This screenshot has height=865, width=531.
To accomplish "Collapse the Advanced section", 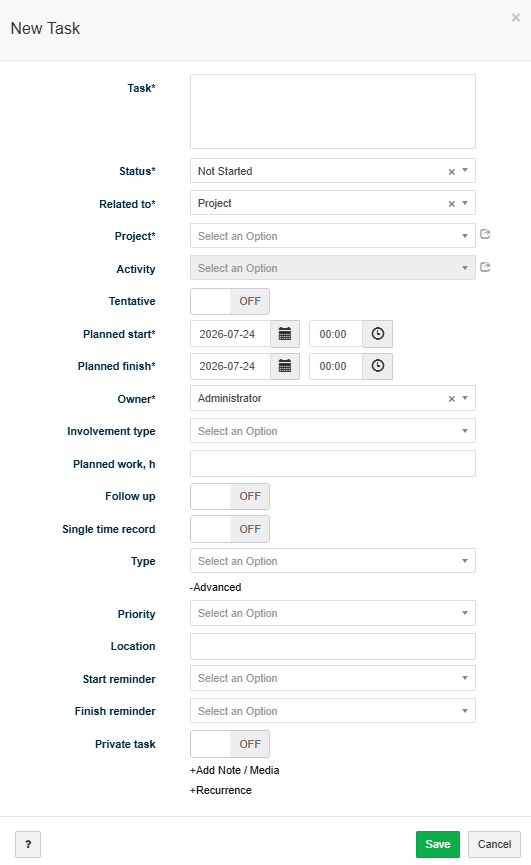I will tap(216, 588).
